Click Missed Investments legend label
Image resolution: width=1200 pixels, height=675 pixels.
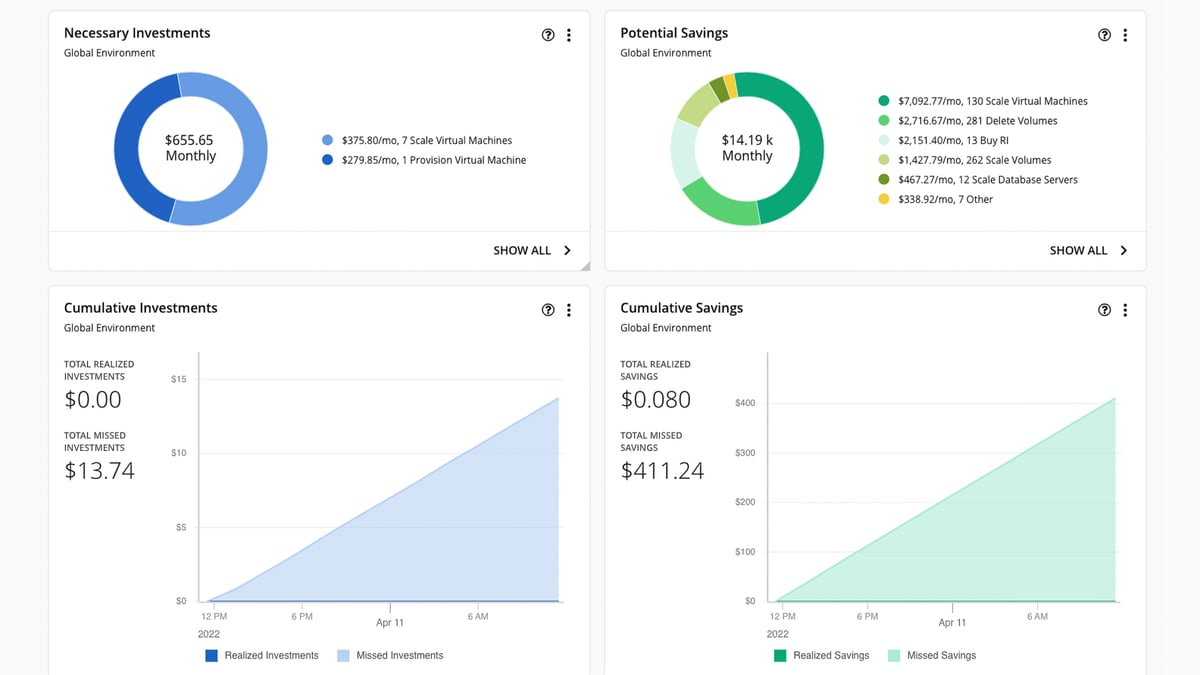[400, 656]
